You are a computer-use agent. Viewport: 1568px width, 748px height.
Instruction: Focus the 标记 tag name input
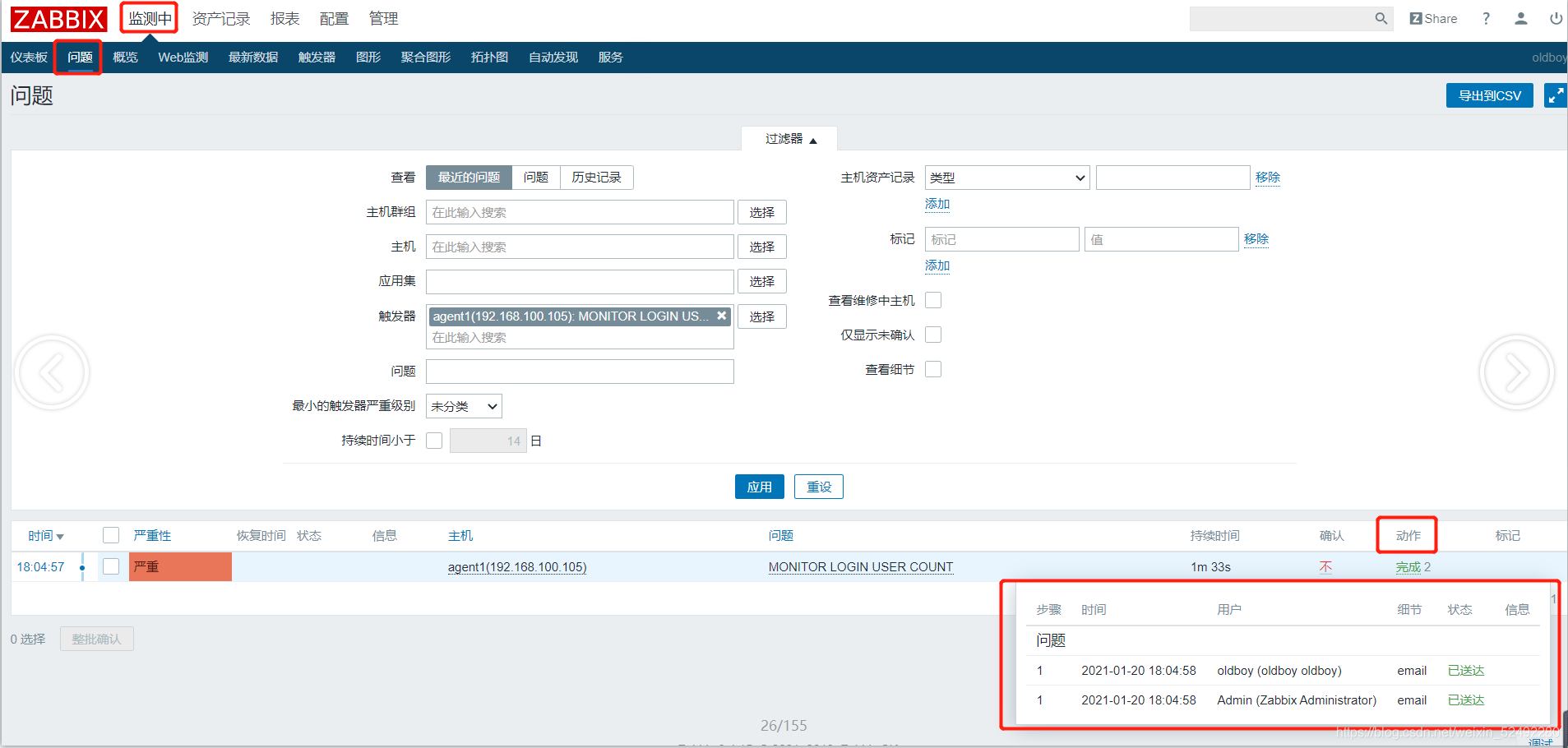(x=1001, y=239)
